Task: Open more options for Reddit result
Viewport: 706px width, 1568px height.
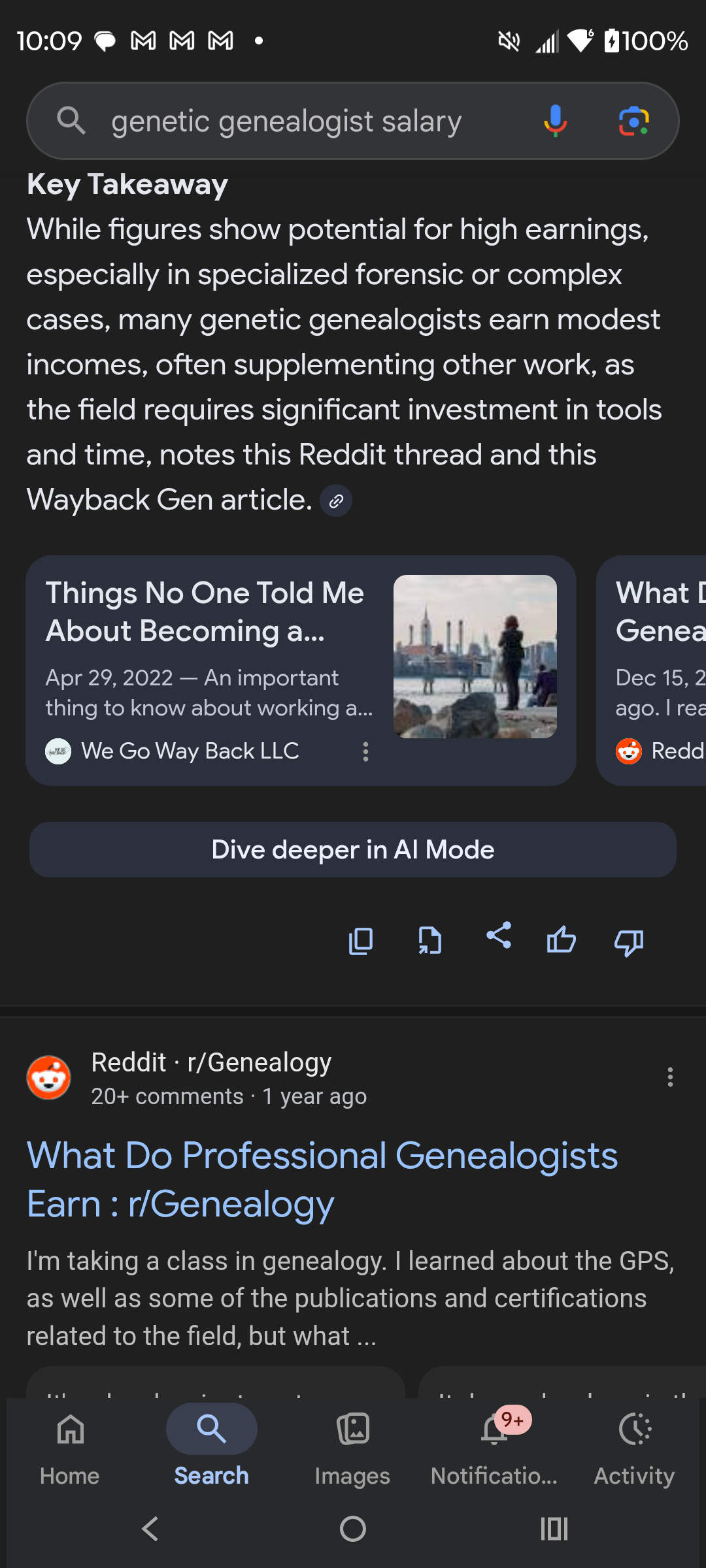Action: (670, 1077)
